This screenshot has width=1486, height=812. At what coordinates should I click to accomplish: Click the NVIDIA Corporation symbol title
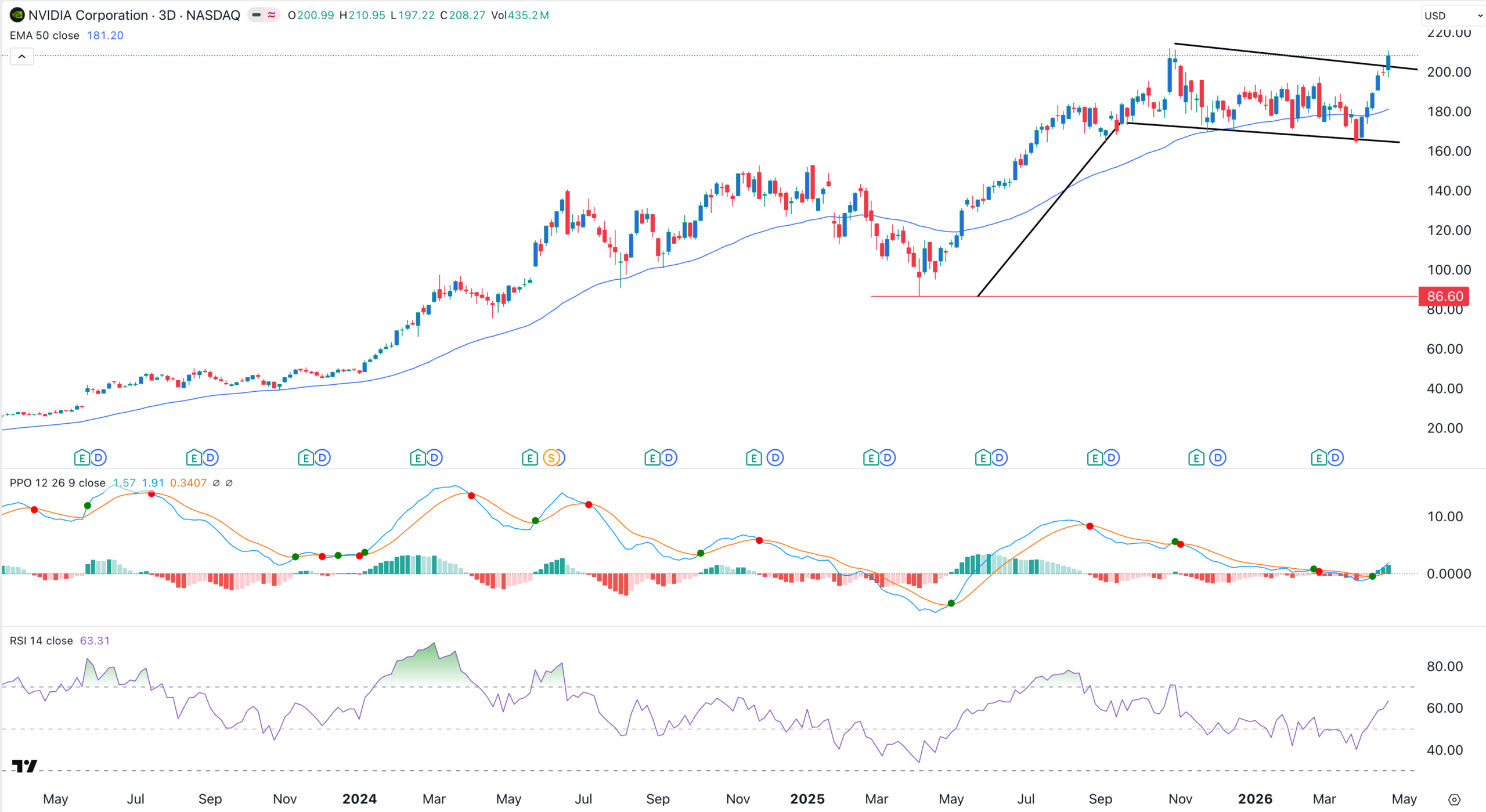pos(88,15)
